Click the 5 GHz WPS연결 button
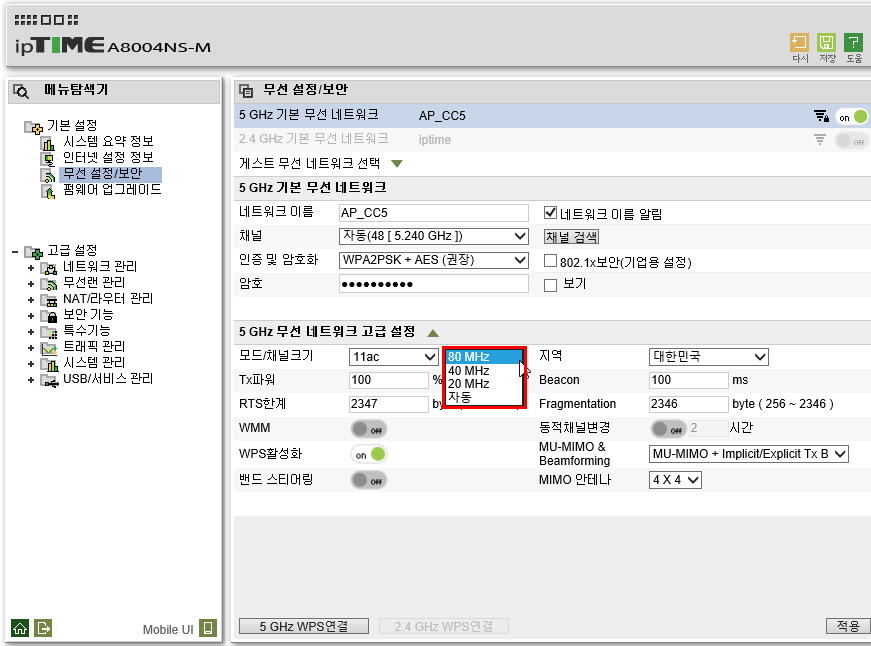 tap(304, 627)
